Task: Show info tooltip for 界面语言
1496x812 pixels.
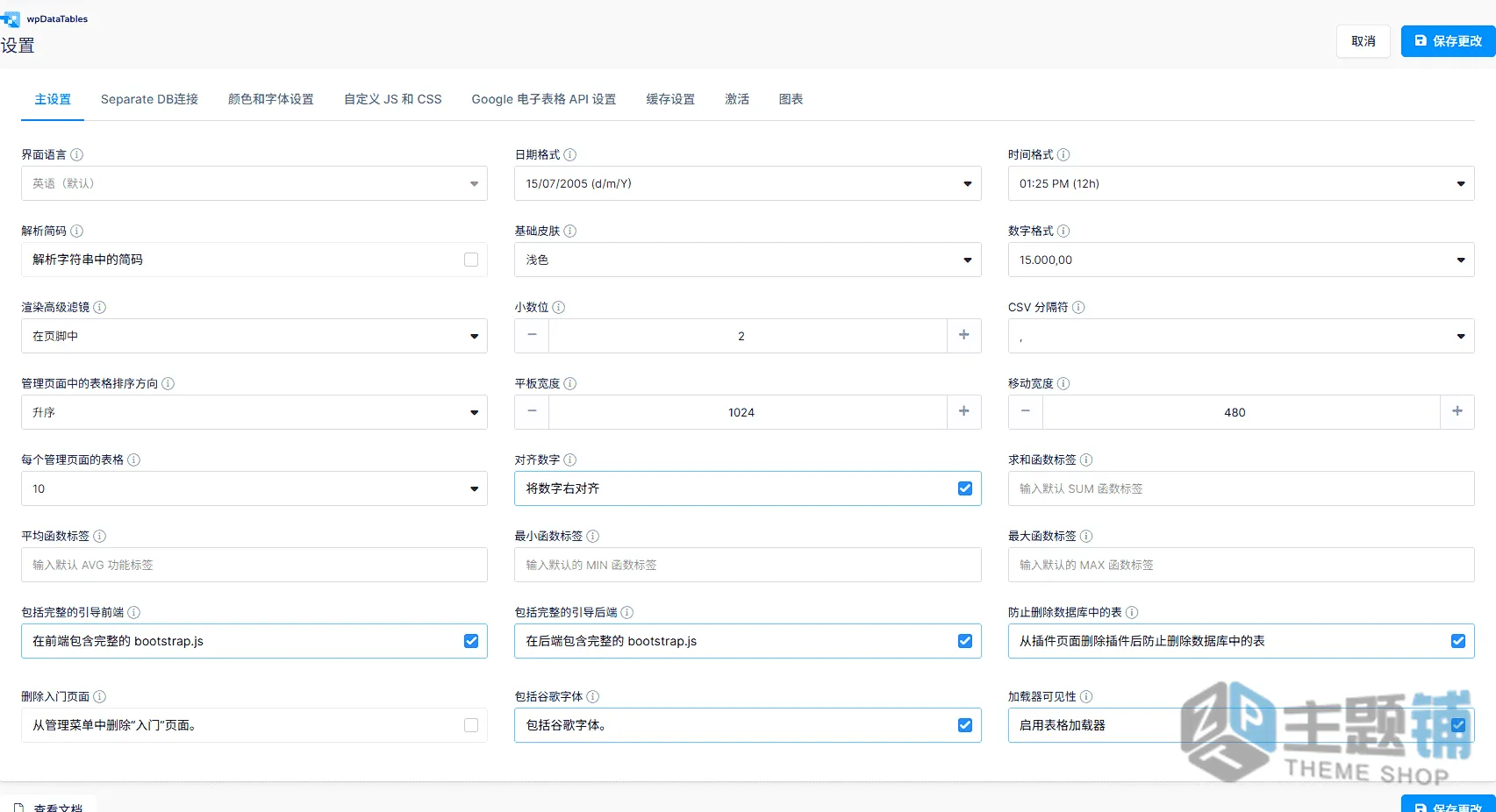Action: tap(77, 154)
